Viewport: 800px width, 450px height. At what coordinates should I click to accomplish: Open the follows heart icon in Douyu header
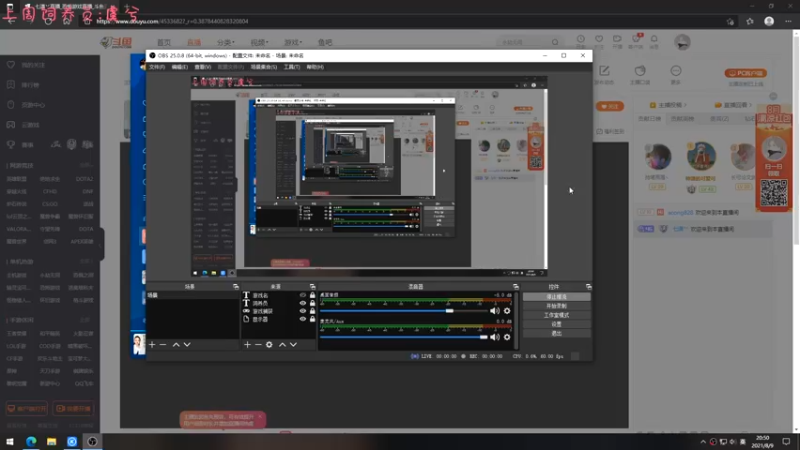point(599,39)
